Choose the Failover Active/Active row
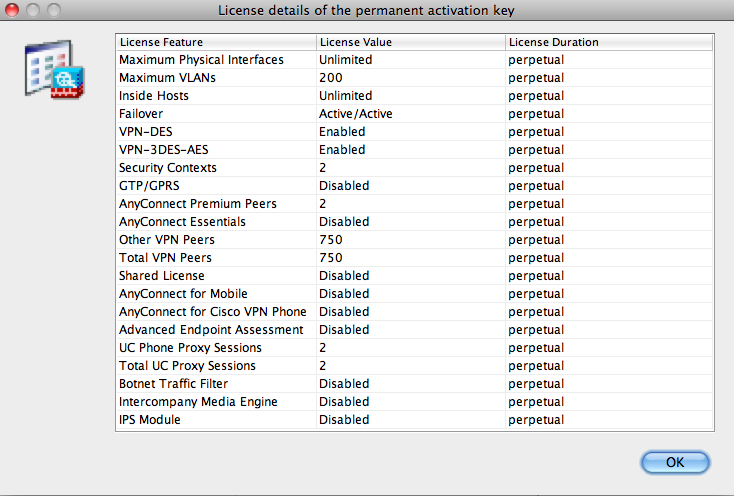734x496 pixels. coord(415,114)
